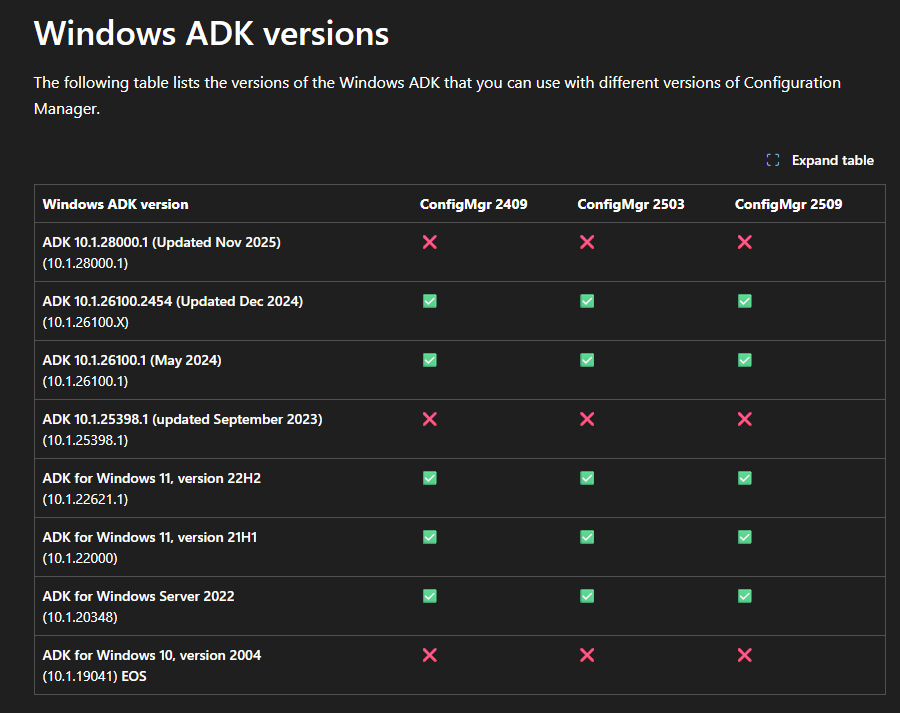Click green check for Windows Server 2022 under ConfigMgr 2409
This screenshot has width=900, height=713.
(x=429, y=596)
